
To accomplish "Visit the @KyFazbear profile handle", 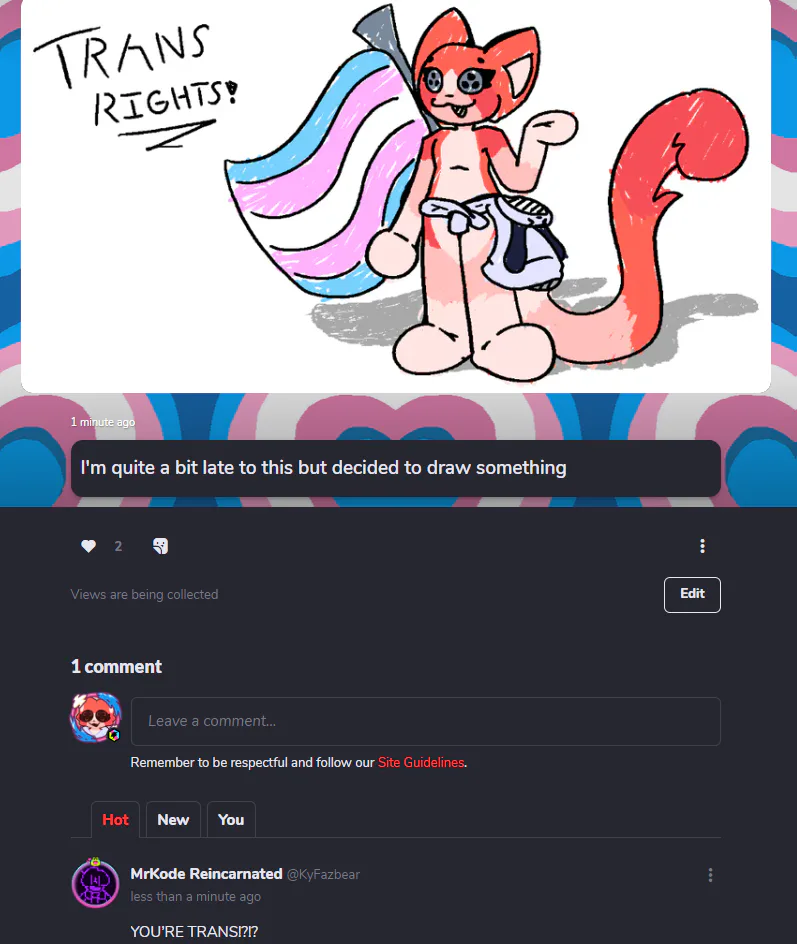I will click(x=323, y=874).
